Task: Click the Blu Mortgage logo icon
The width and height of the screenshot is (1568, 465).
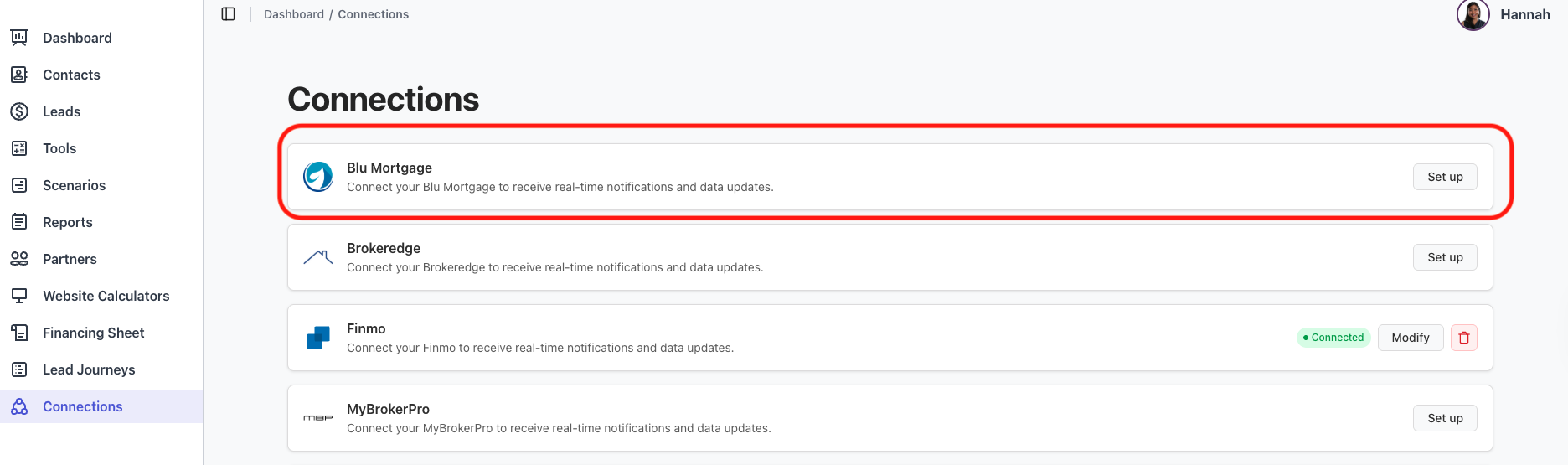Action: (318, 177)
